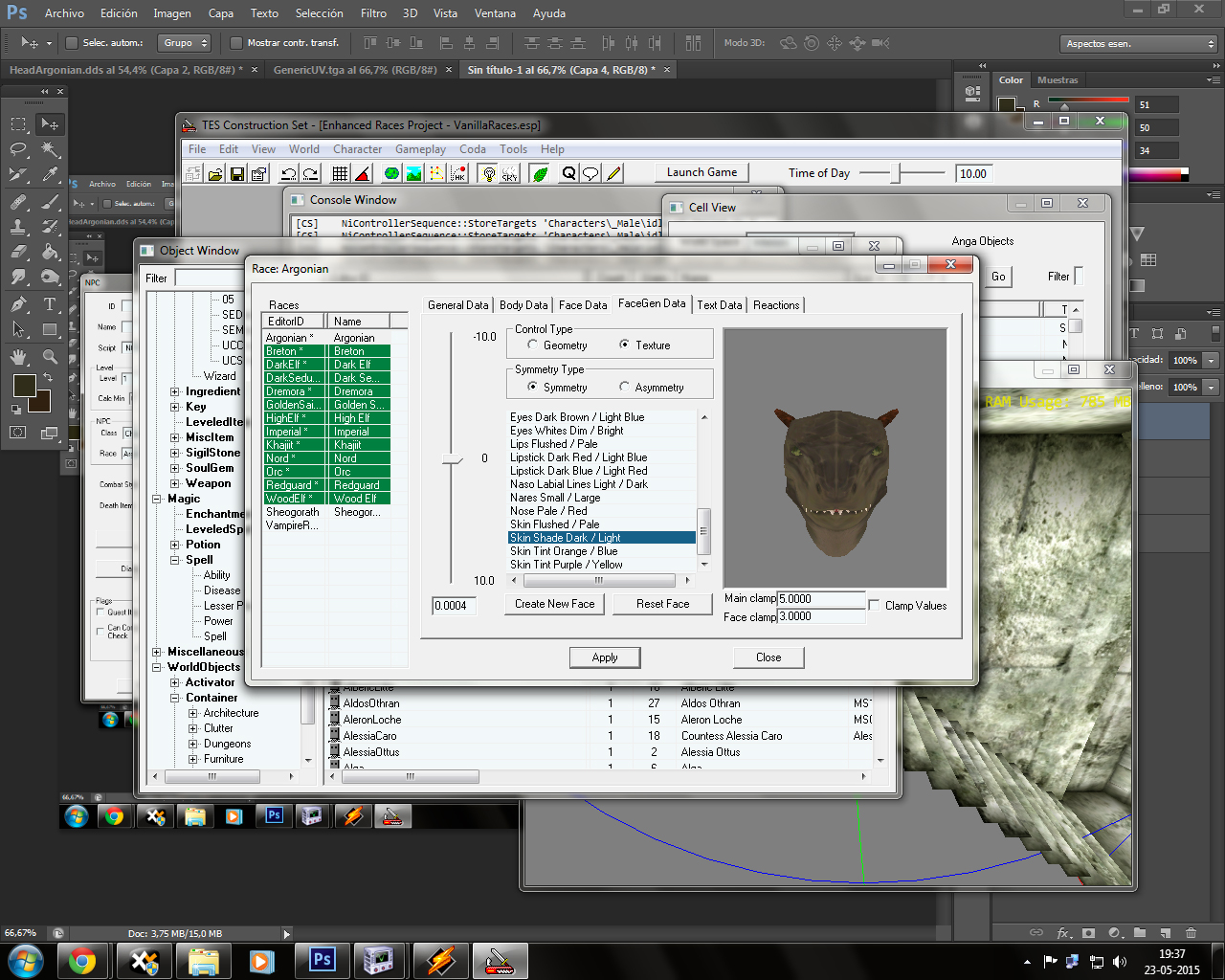Click the green leaf toolbar icon
This screenshot has height=980, width=1225.
[540, 173]
